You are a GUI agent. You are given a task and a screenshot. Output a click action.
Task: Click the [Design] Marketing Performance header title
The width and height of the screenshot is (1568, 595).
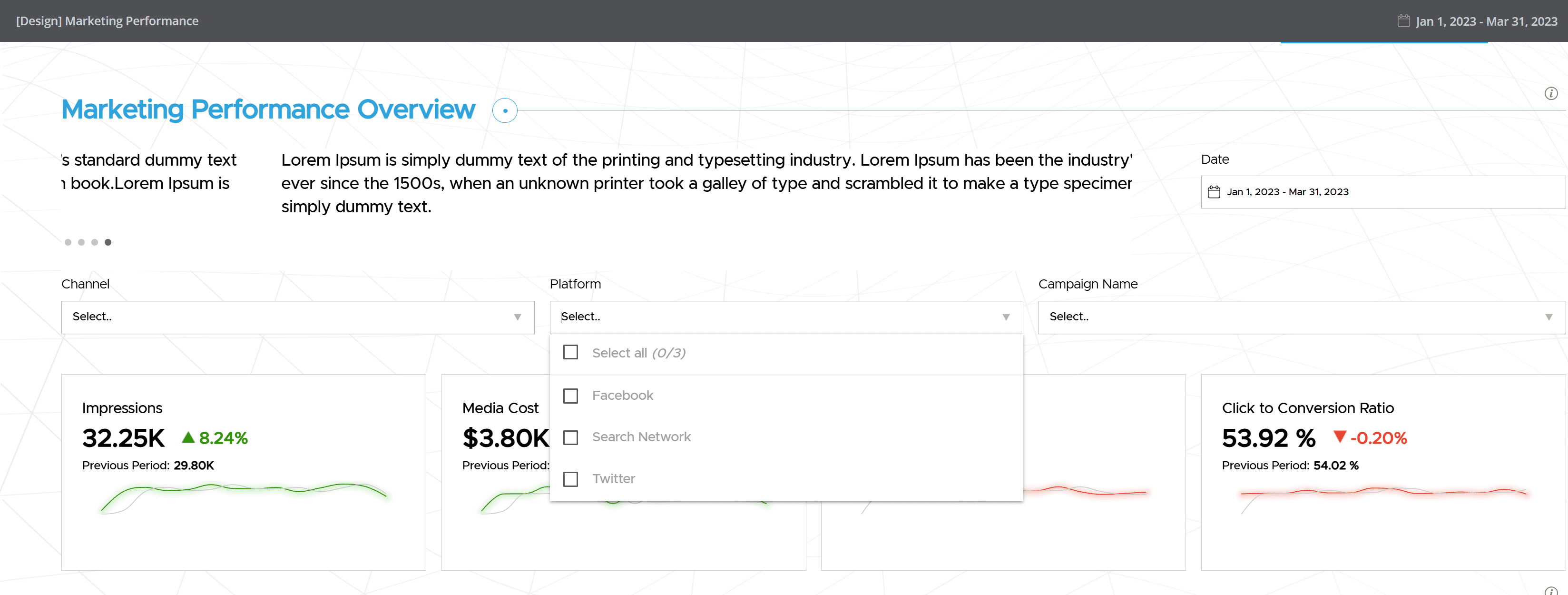[x=107, y=20]
